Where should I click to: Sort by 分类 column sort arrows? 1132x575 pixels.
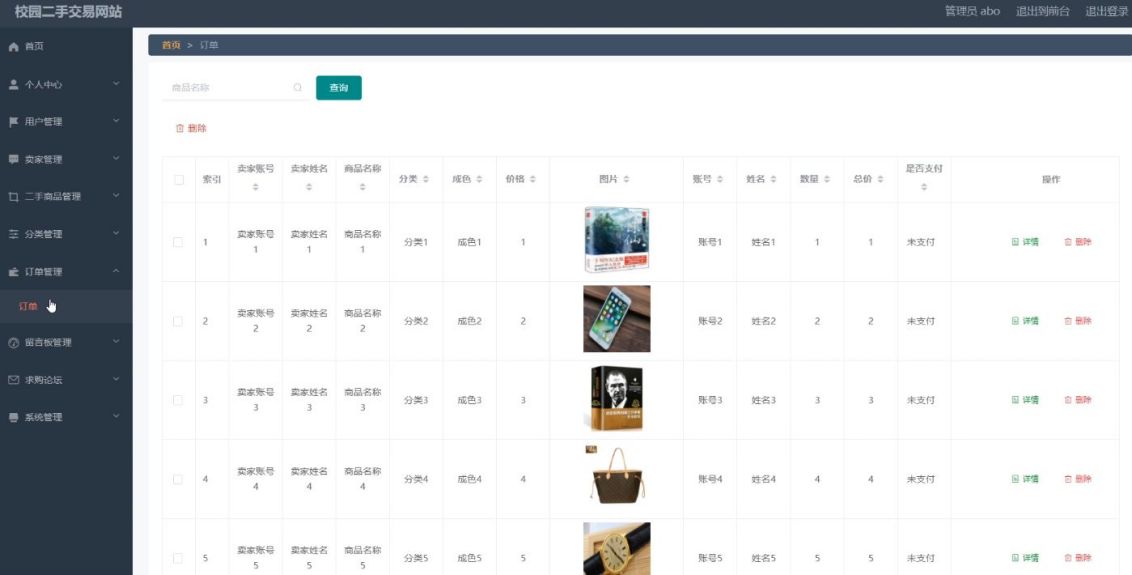click(426, 179)
